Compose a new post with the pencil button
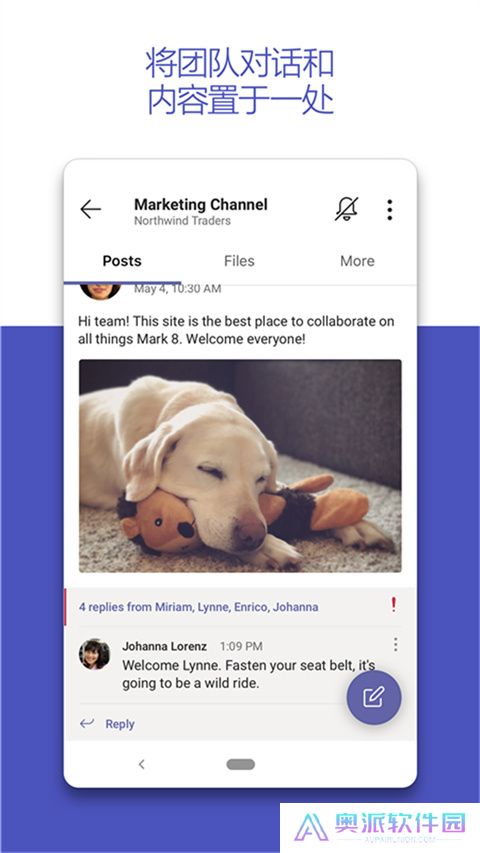The image size is (480, 853). pyautogui.click(x=374, y=697)
